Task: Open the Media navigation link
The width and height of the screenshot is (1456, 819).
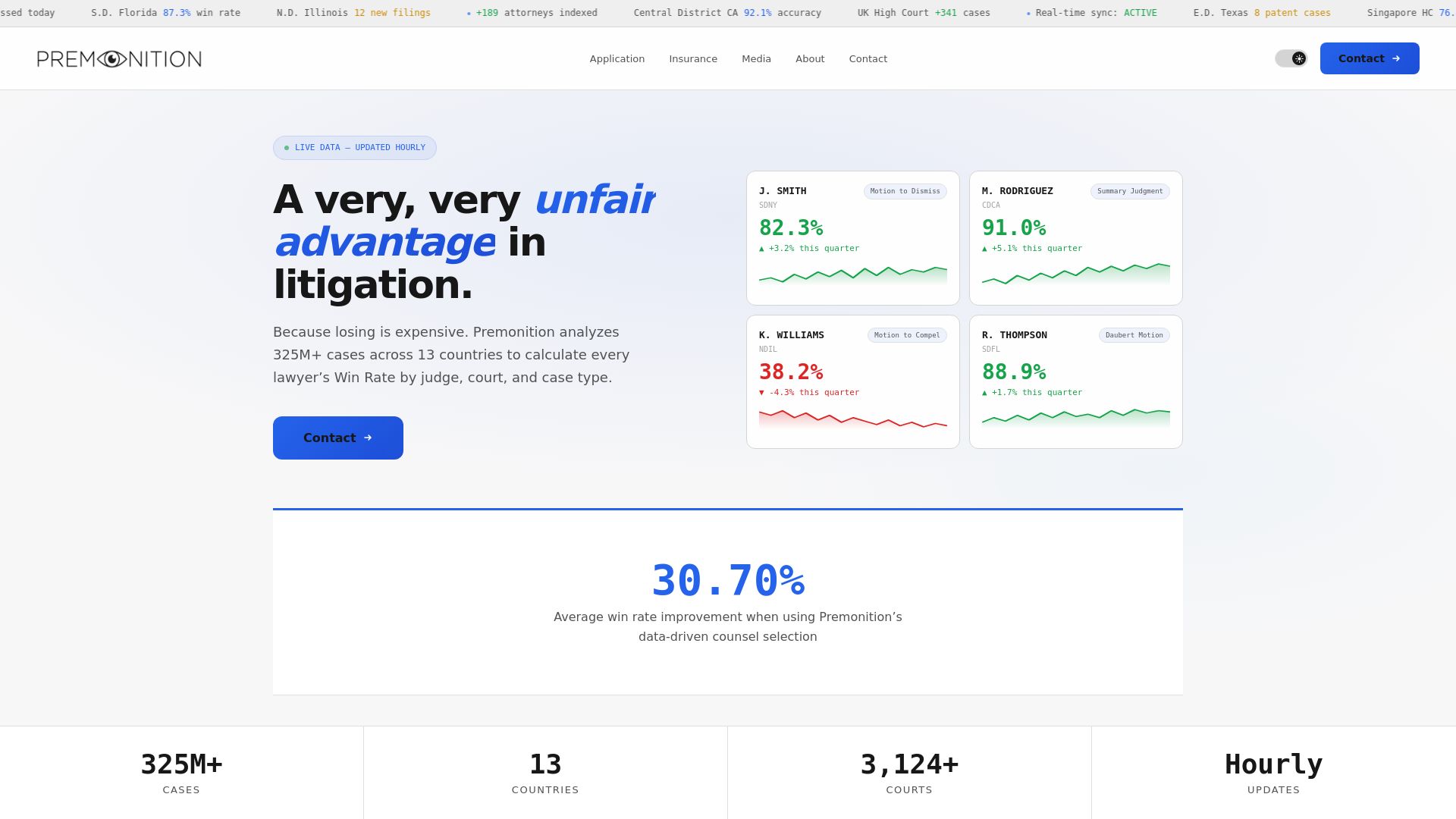Action: pyautogui.click(x=755, y=59)
